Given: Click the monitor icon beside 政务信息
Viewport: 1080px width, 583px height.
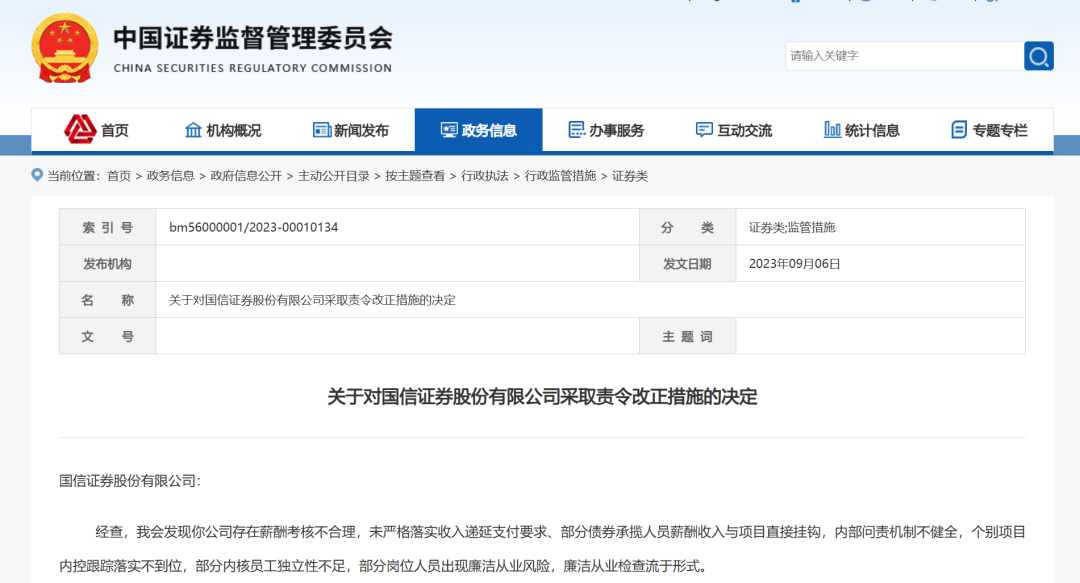Looking at the screenshot, I should 449,130.
